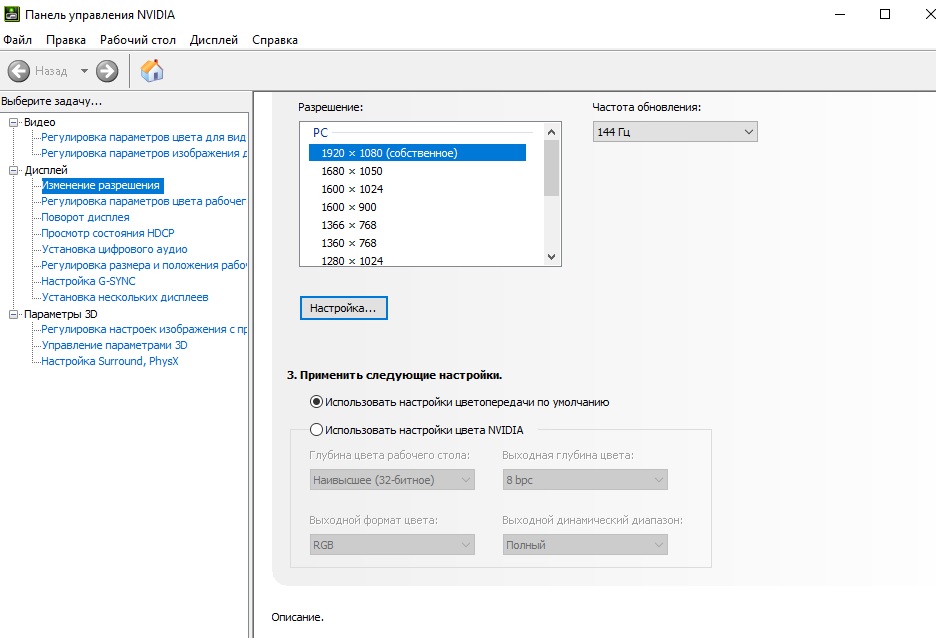
Task: Click the NVIDIA logo in title bar
Action: (x=12, y=14)
